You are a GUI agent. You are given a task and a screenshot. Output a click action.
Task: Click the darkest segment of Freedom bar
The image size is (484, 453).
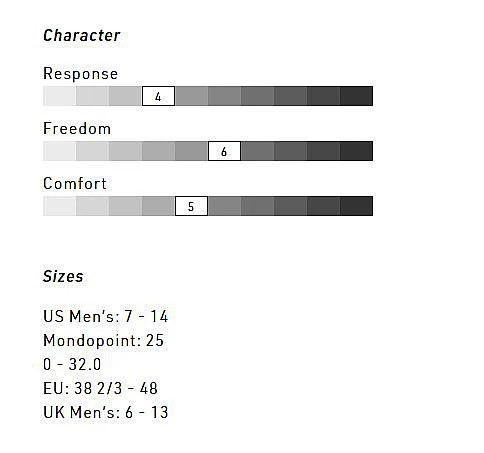click(x=356, y=151)
